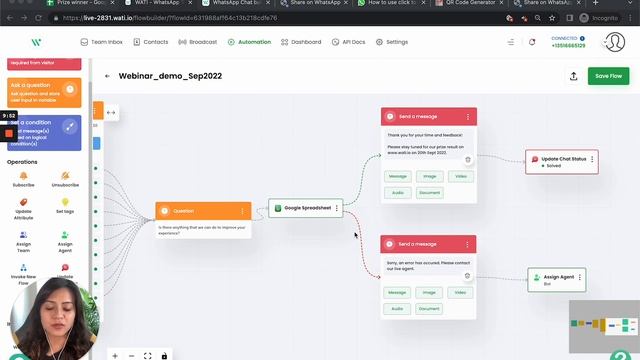The image size is (640, 360).
Task: Open options on lower Send a message node
Action: coord(467,244)
